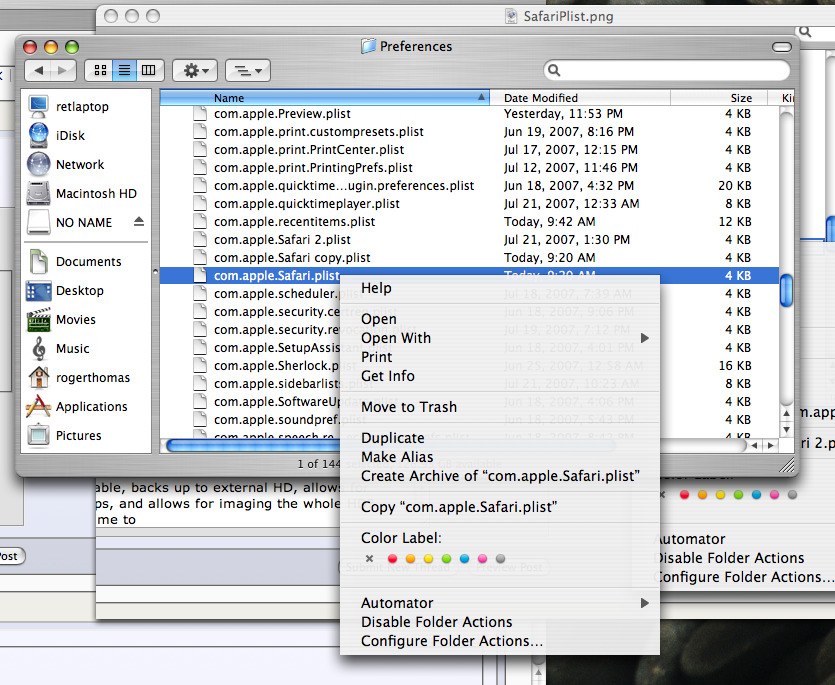This screenshot has width=835, height=685.
Task: Reverse sort using the Name column arrow
Action: pyautogui.click(x=481, y=97)
